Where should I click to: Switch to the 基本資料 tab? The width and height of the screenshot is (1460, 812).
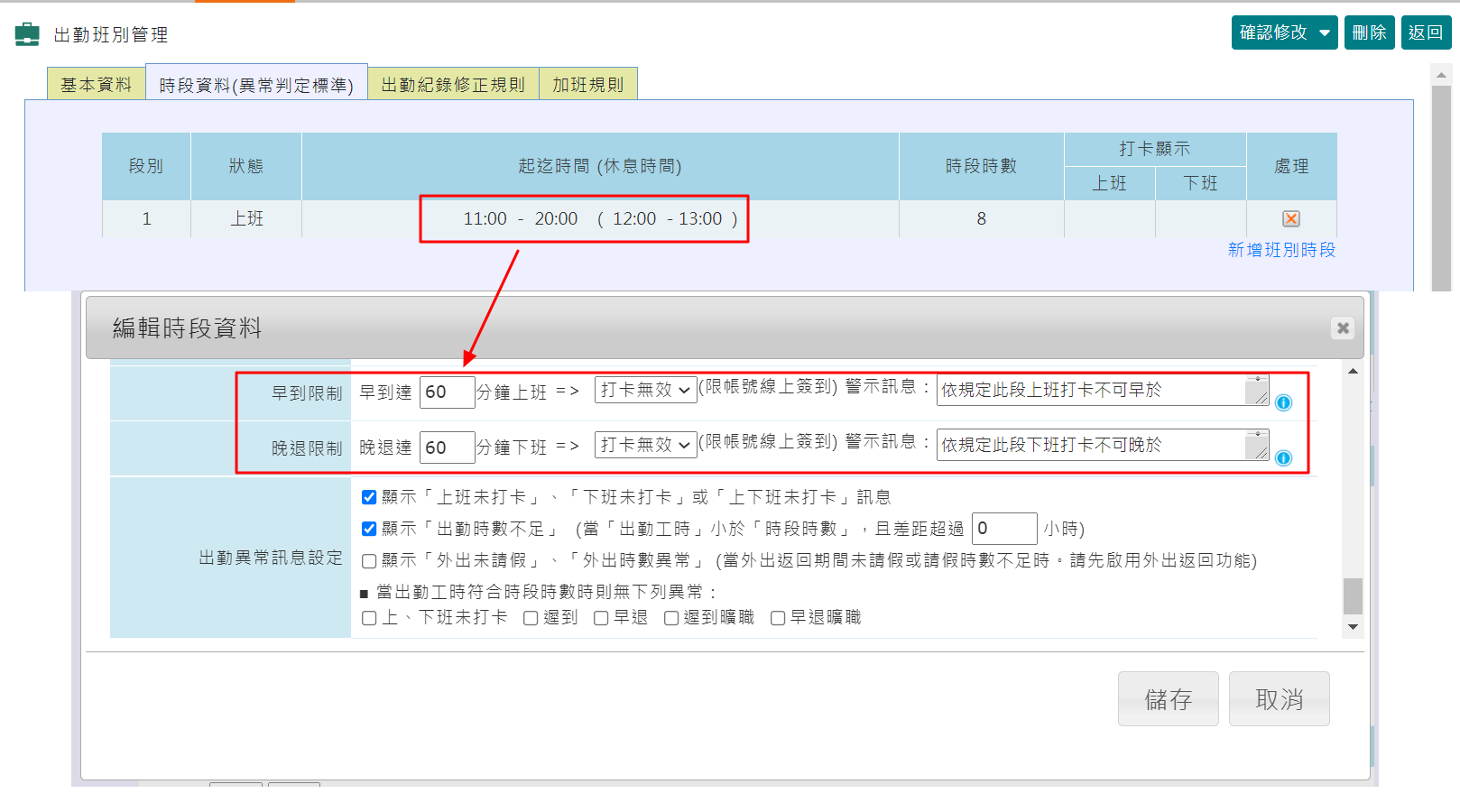[x=96, y=83]
